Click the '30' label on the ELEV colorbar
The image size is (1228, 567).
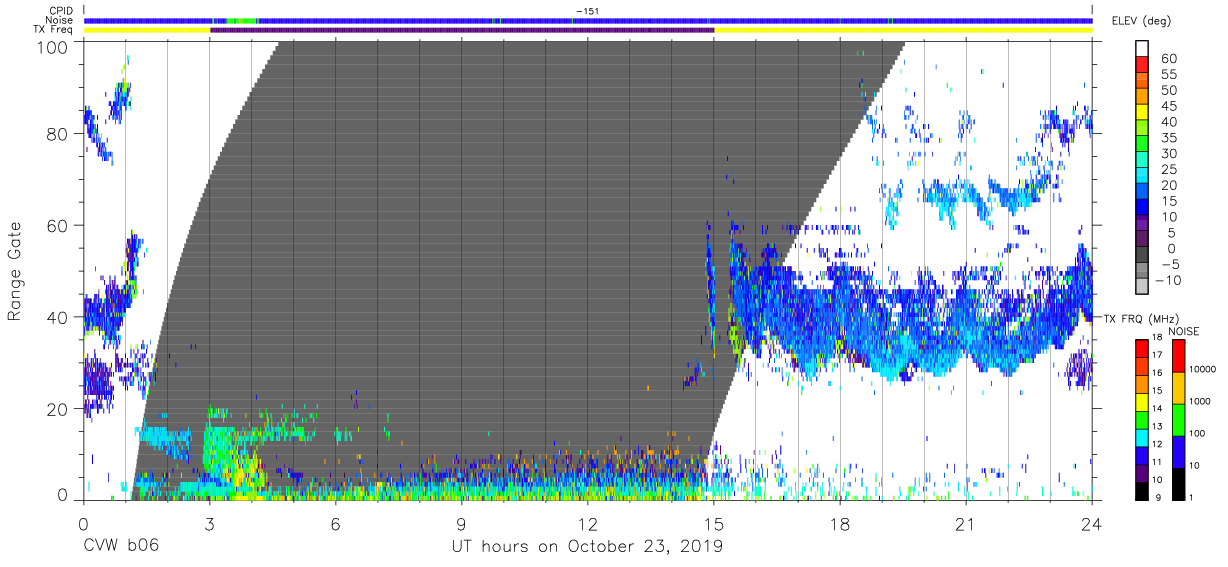1169,153
